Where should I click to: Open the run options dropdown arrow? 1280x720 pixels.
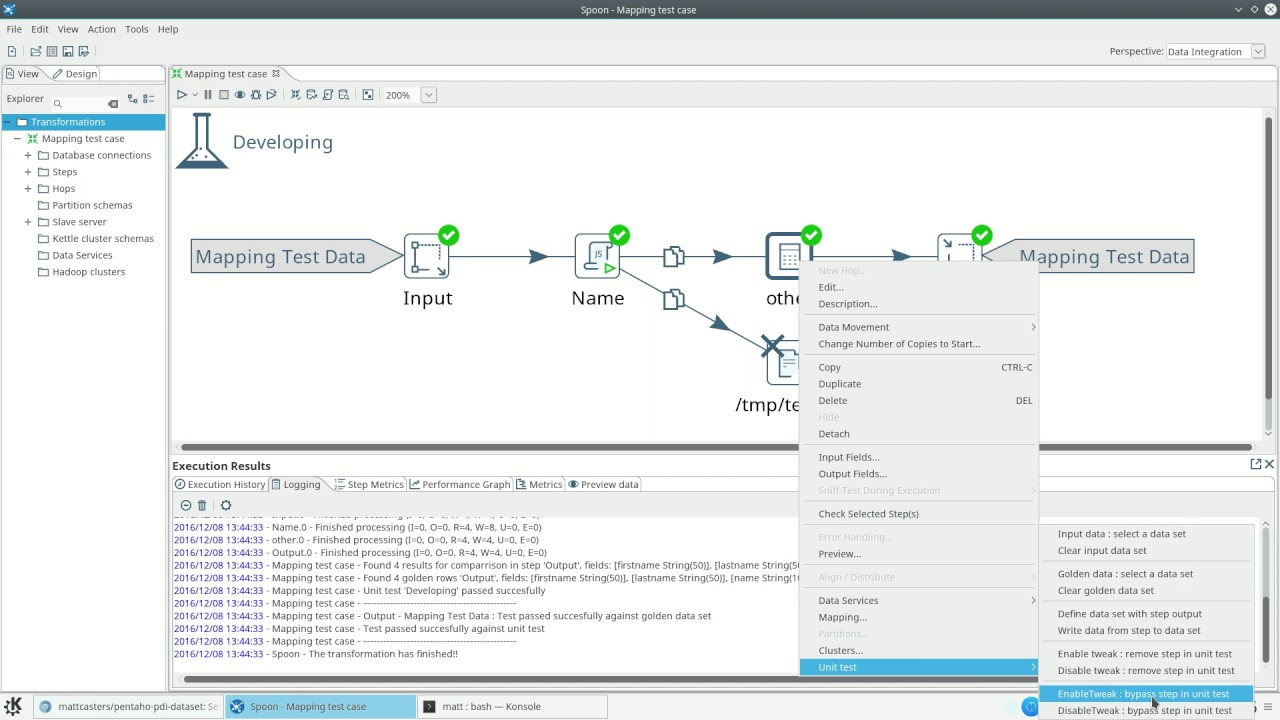pyautogui.click(x=195, y=95)
